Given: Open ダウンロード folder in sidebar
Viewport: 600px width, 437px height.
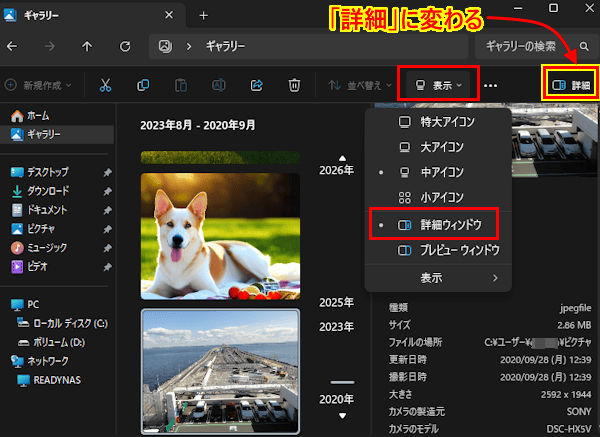Looking at the screenshot, I should click(x=41, y=191).
